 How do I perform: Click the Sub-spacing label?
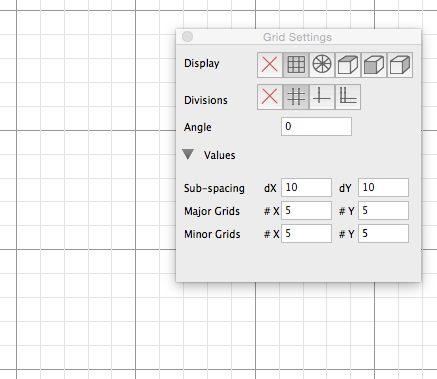[x=214, y=188]
